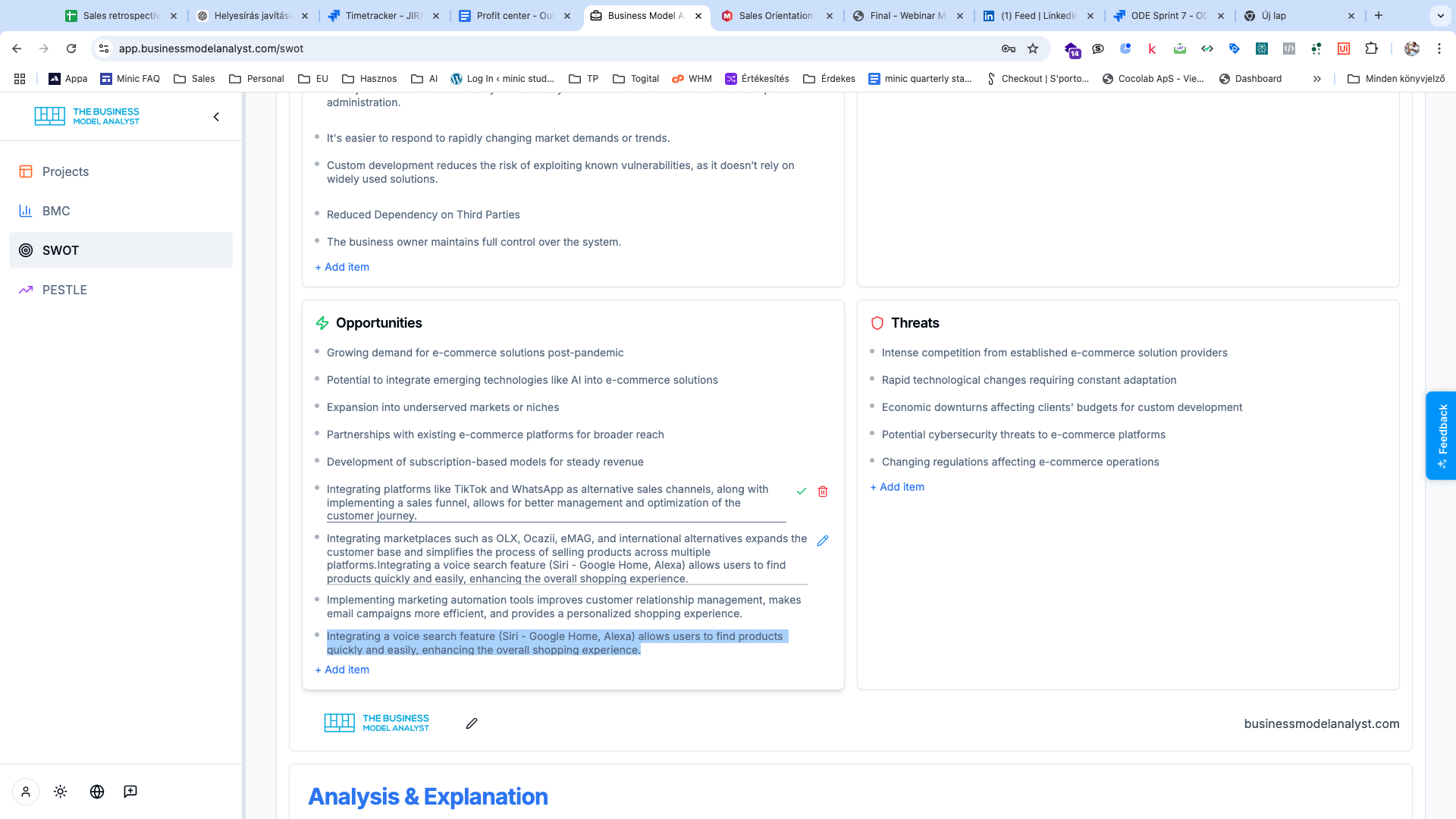Open language globe icon
This screenshot has width=1456, height=819.
pyautogui.click(x=97, y=792)
